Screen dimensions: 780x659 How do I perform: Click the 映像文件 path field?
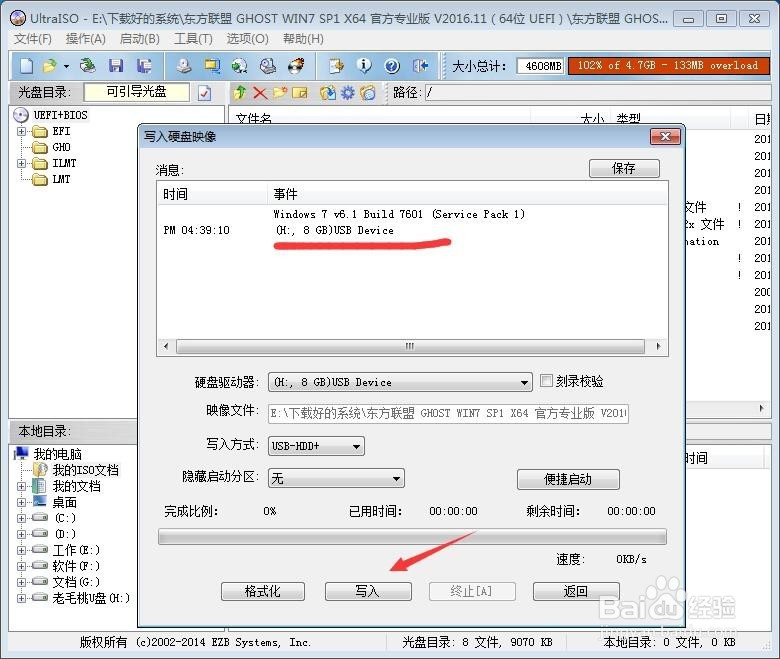(448, 413)
